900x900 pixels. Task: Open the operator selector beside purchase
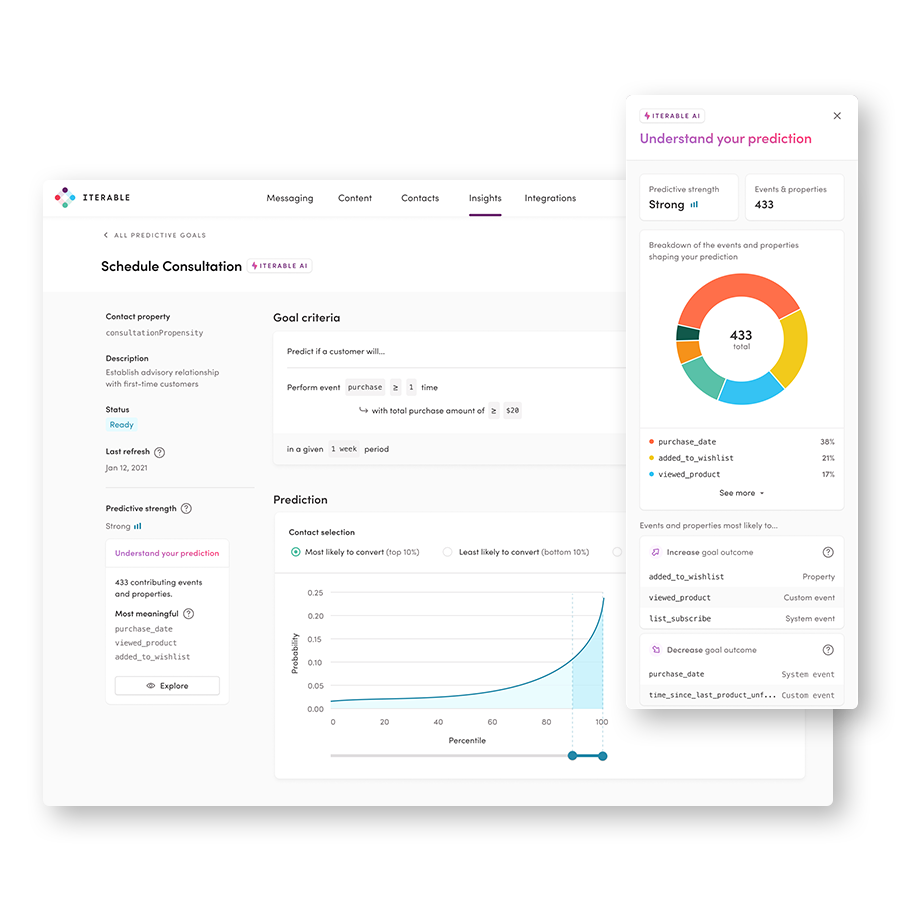pos(395,387)
